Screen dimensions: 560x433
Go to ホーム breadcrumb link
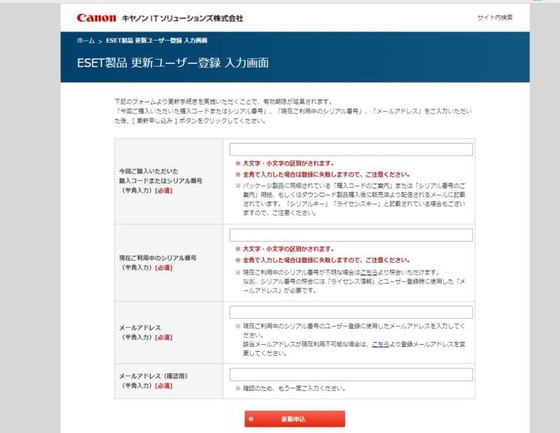(x=86, y=41)
